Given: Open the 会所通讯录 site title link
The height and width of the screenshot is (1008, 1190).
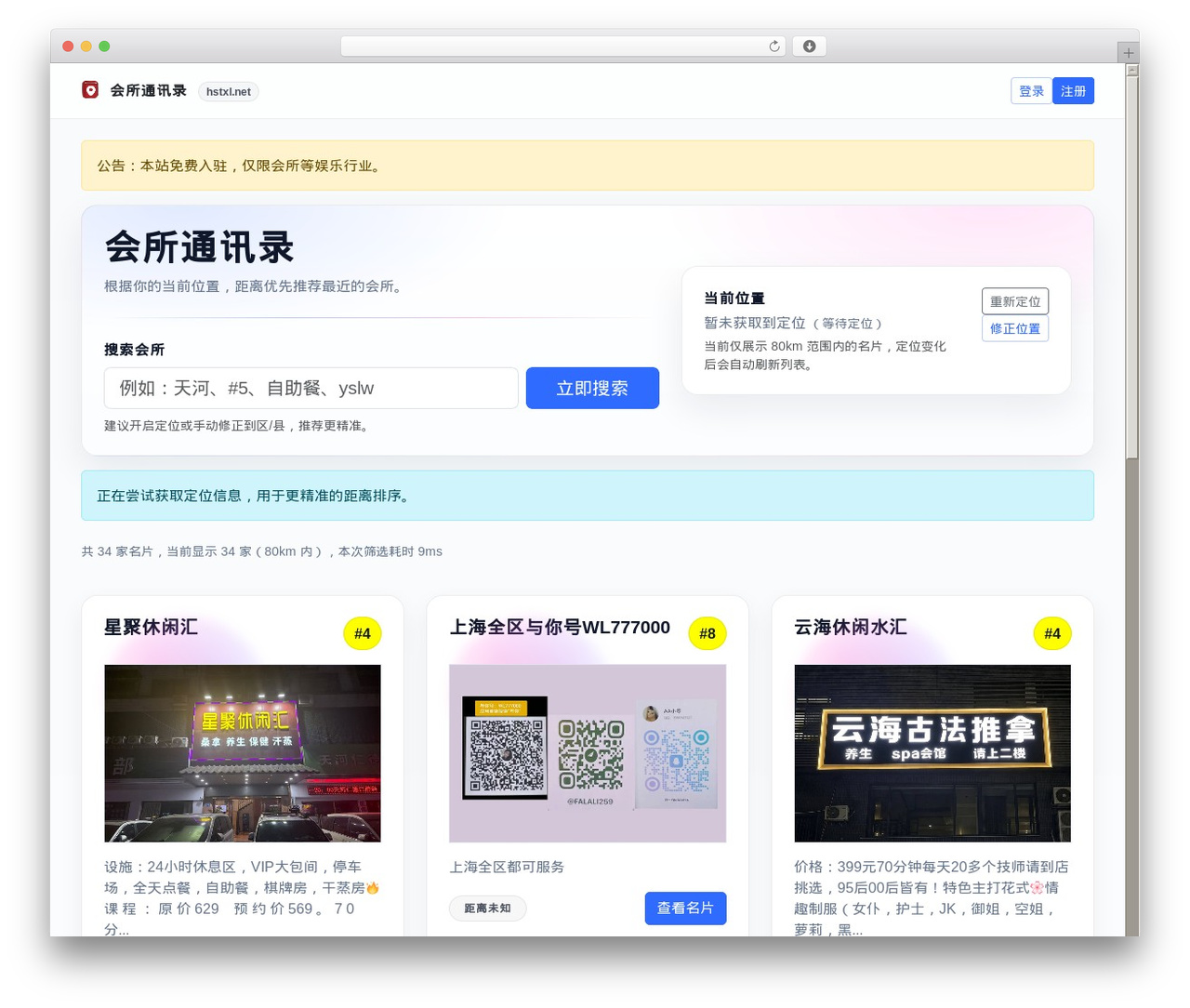Looking at the screenshot, I should tap(148, 90).
